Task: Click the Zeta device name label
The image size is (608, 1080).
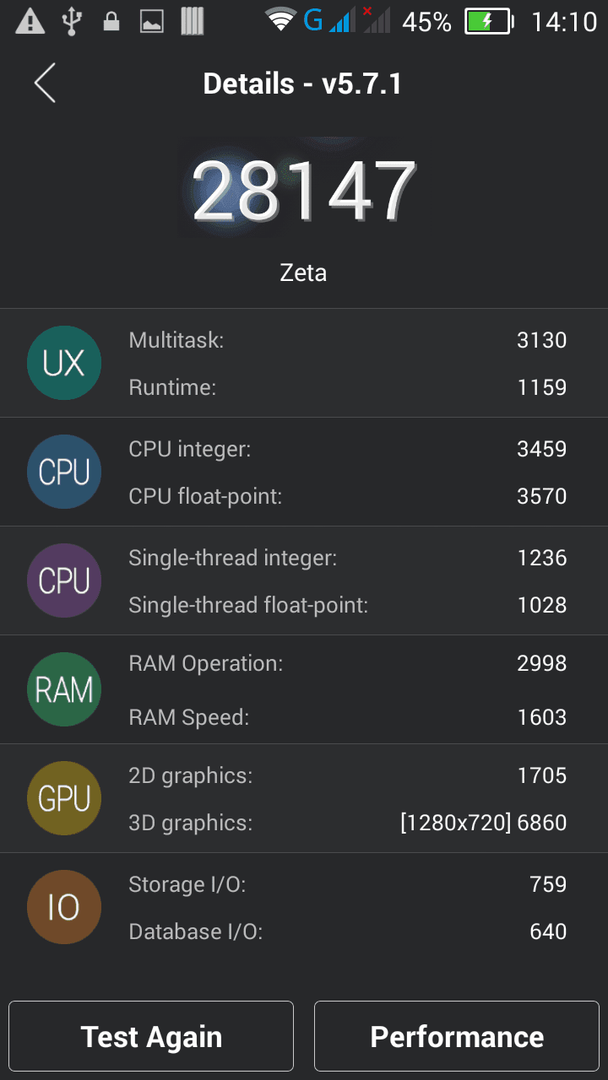Action: [304, 273]
